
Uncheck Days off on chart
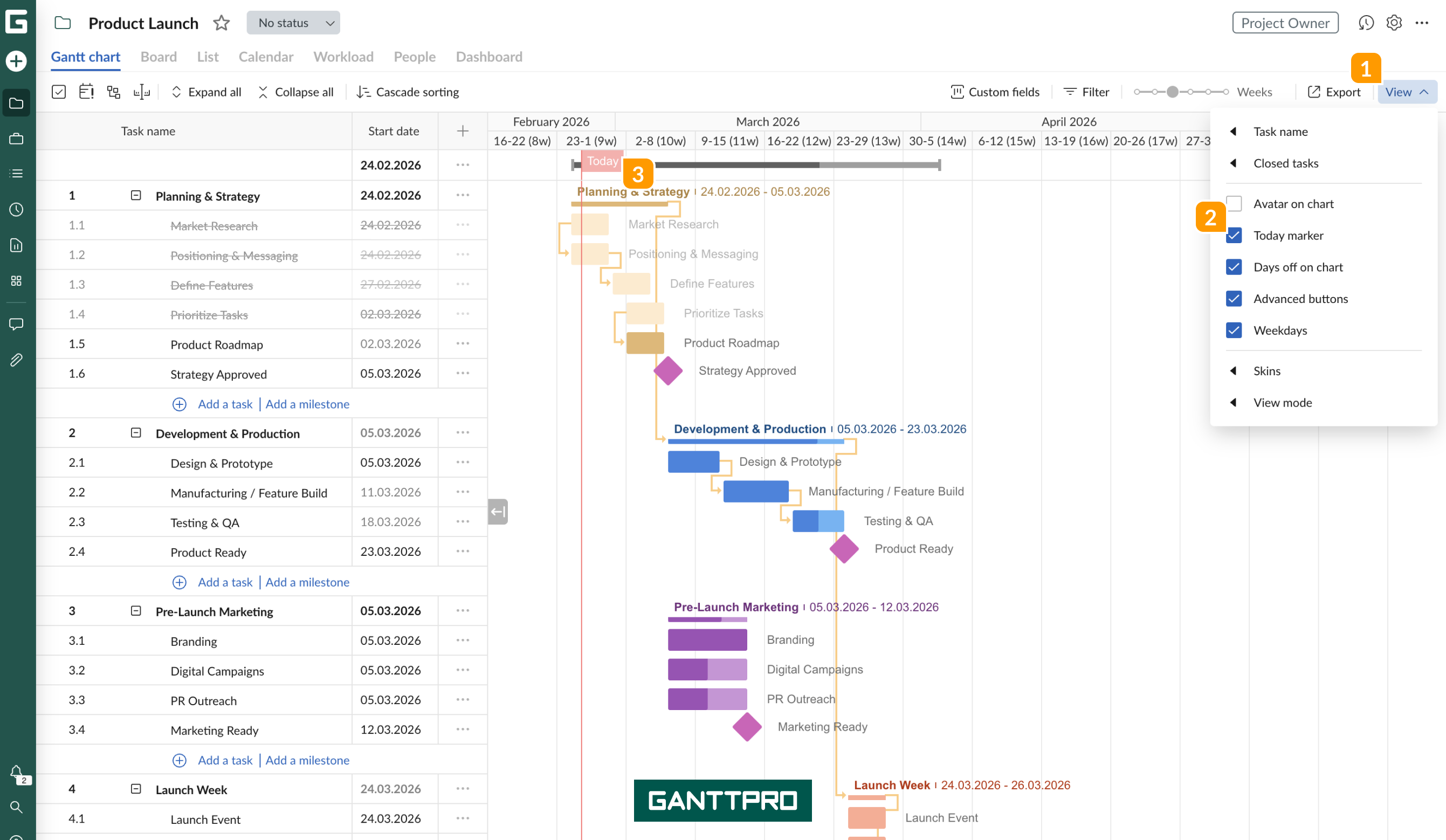1234,267
